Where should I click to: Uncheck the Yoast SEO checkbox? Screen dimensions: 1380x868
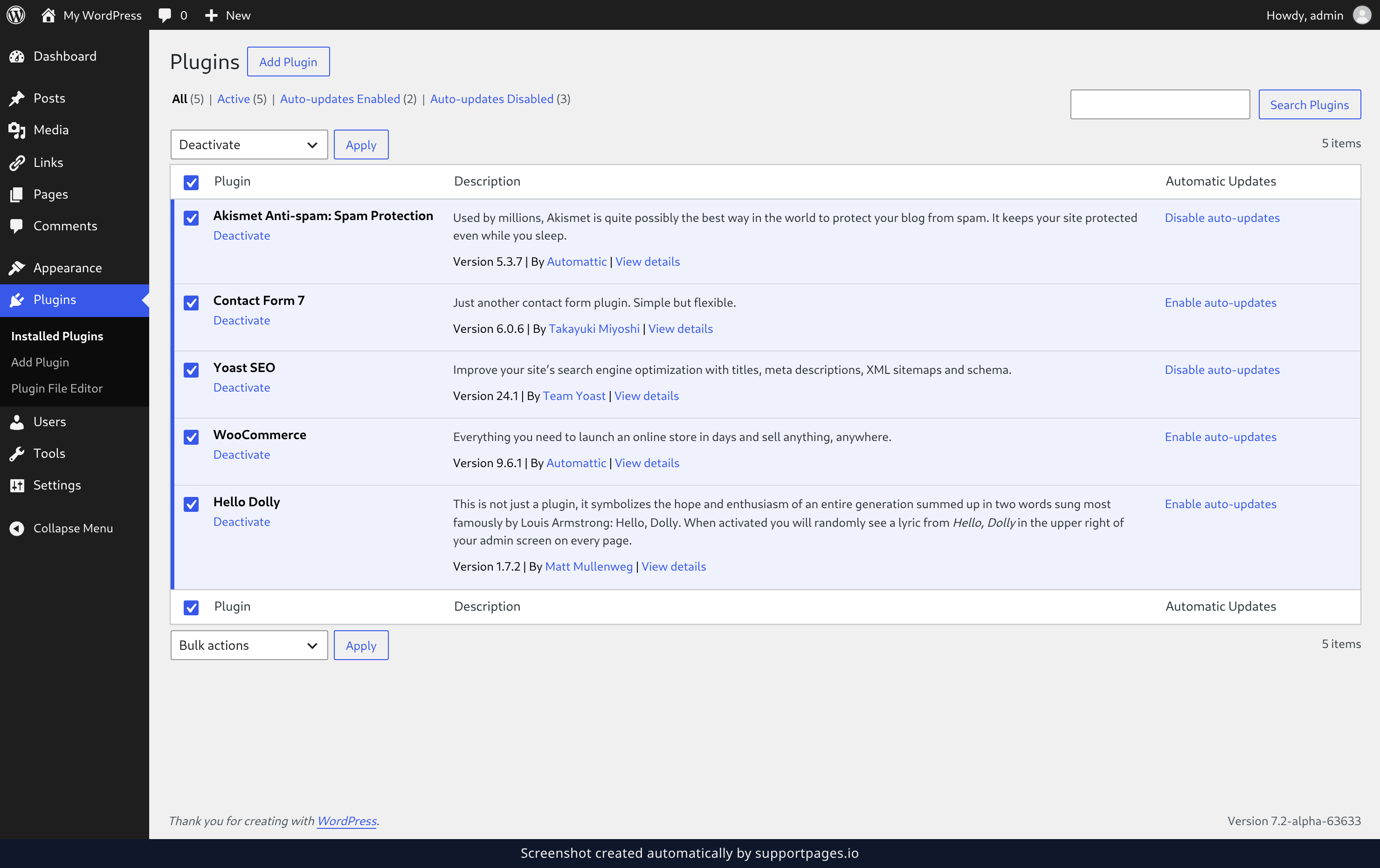pos(191,370)
